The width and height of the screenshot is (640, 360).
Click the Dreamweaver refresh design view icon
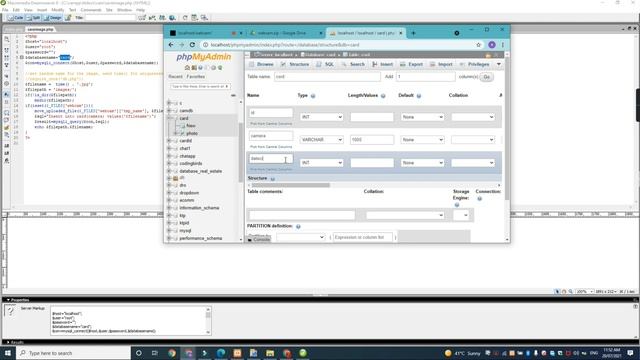(x=185, y=18)
